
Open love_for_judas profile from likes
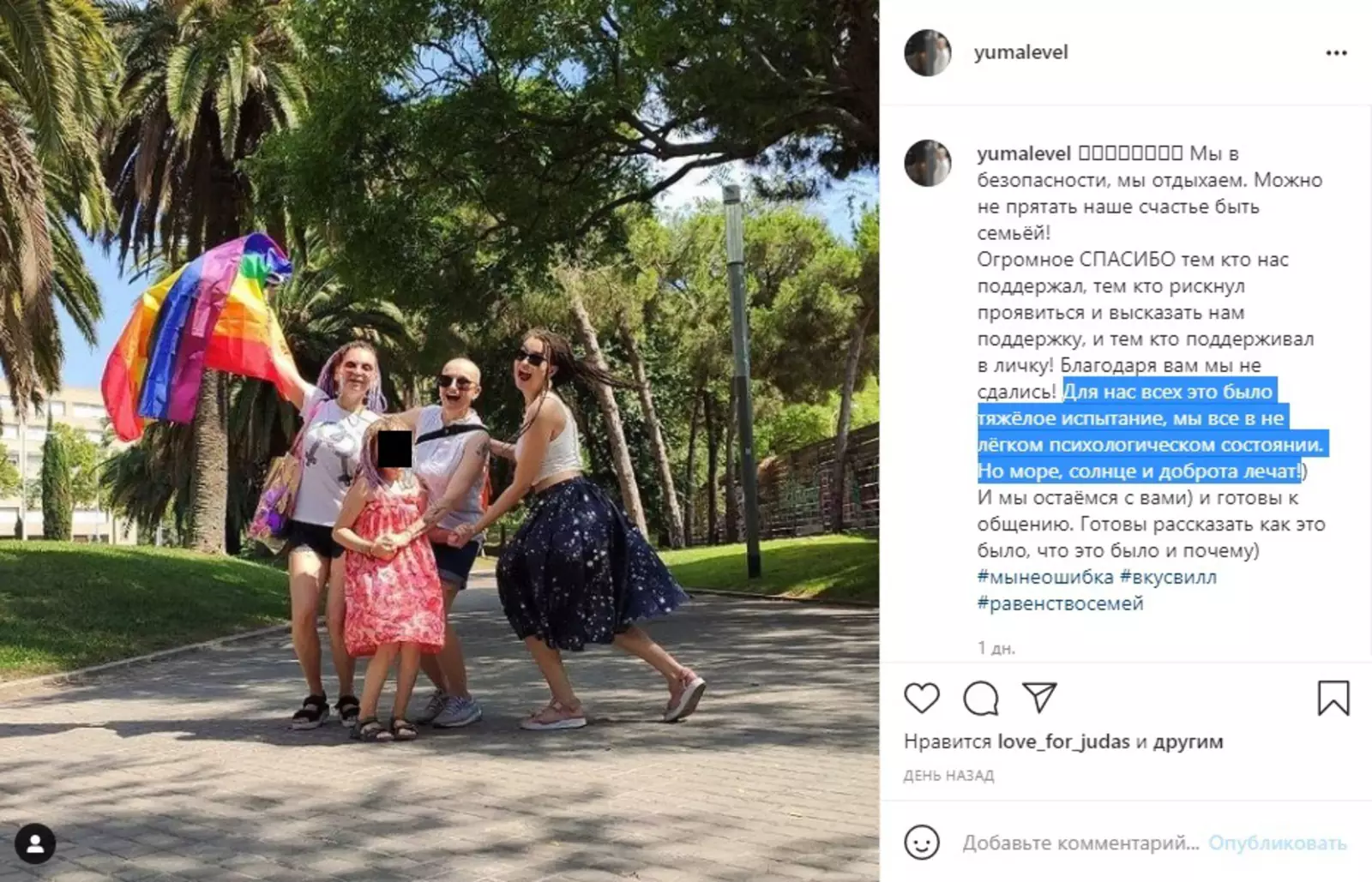pos(1063,742)
